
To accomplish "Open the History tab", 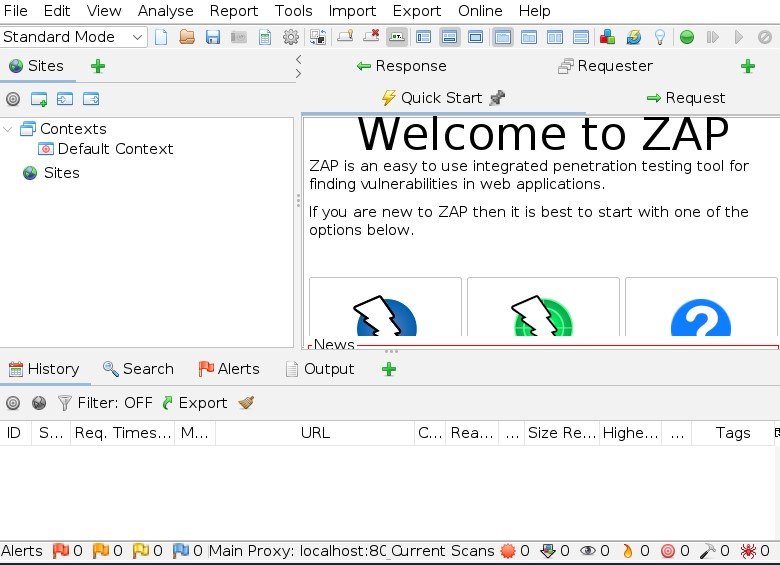I will pos(44,369).
